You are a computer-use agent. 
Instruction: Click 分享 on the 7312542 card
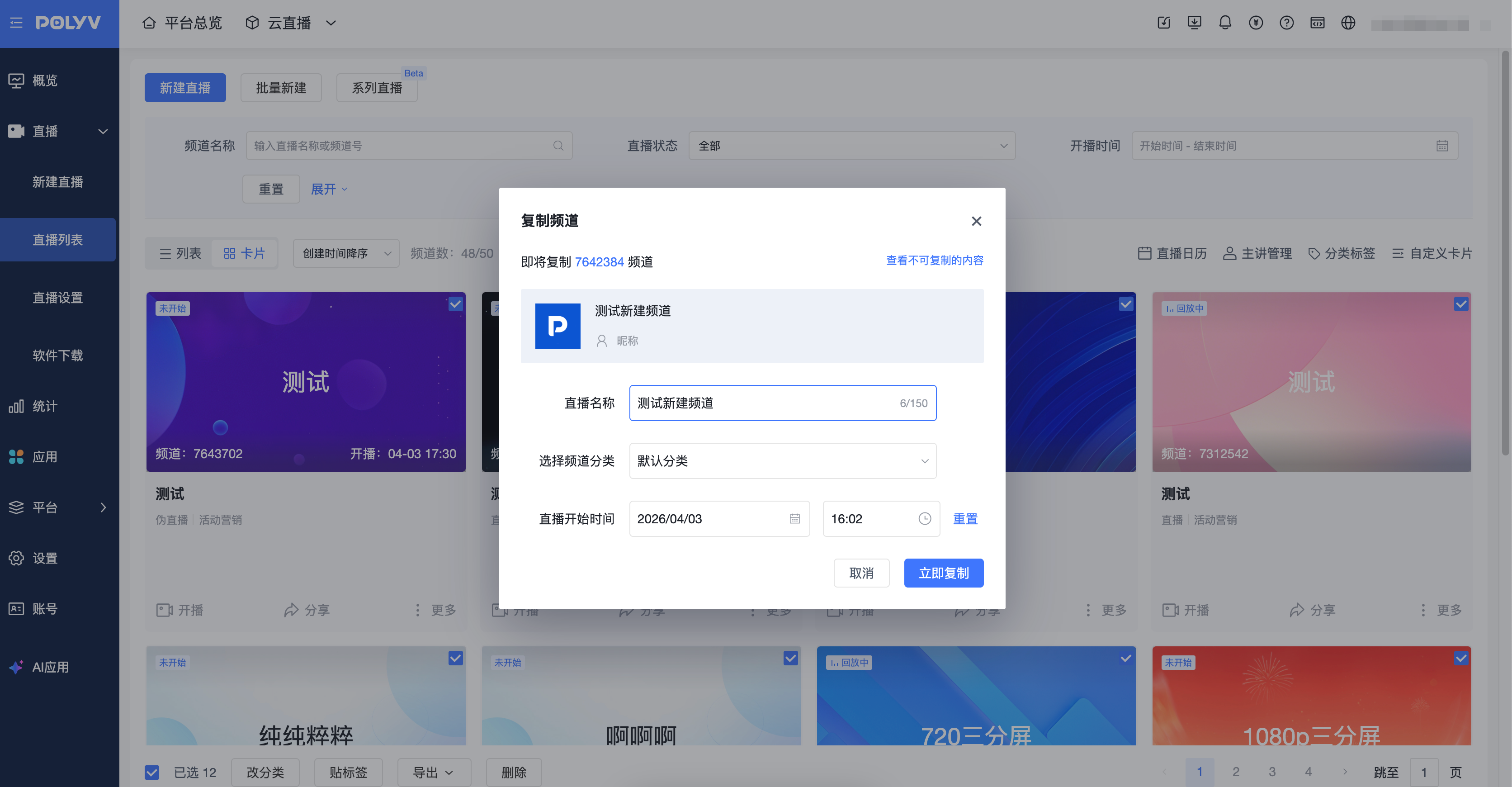(1313, 610)
